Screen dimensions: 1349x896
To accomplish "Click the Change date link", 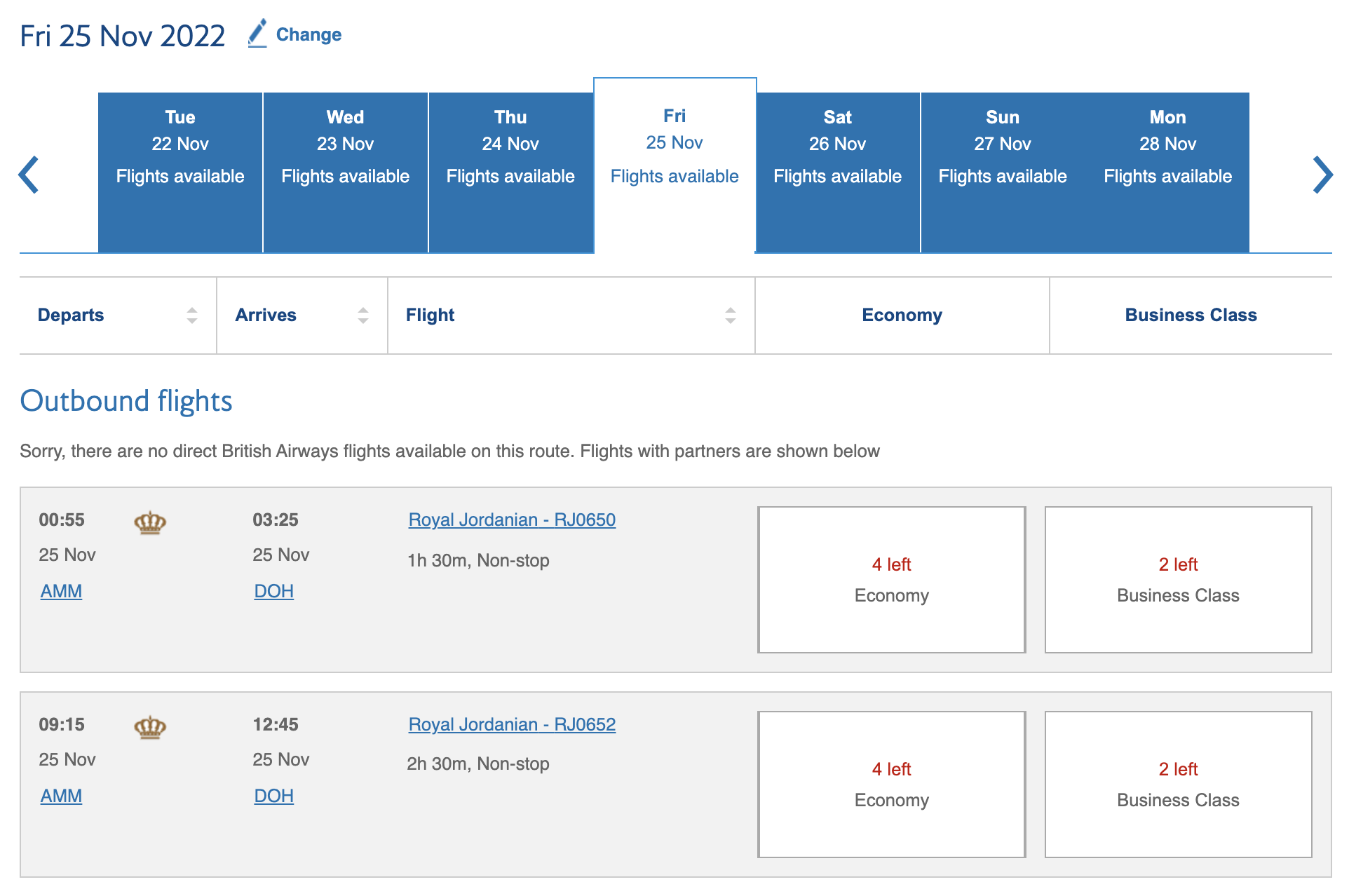I will point(309,34).
